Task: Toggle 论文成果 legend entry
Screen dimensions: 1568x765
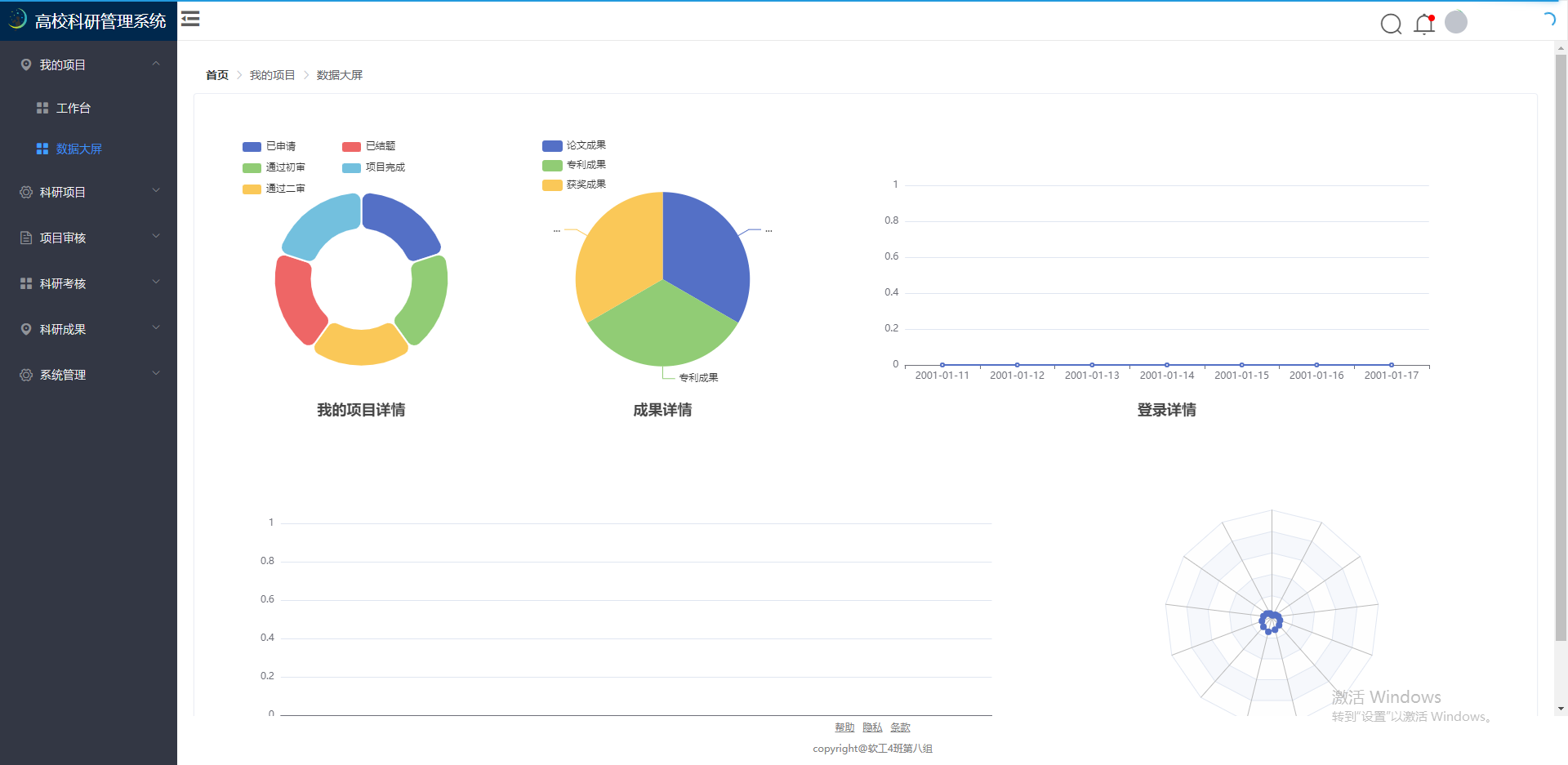Action: coord(574,145)
